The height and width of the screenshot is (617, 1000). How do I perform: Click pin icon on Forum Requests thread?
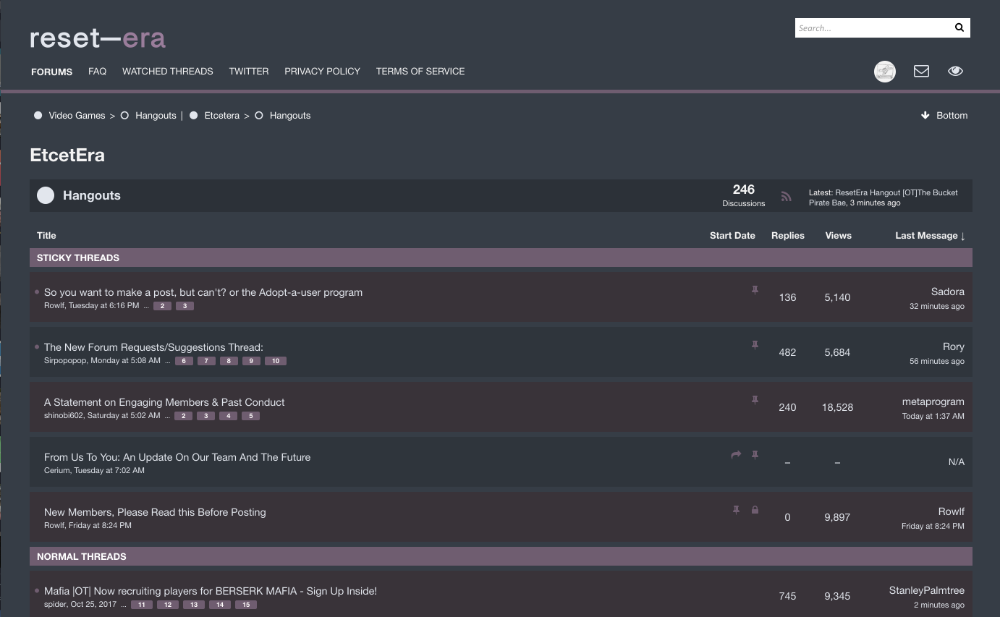pos(754,345)
